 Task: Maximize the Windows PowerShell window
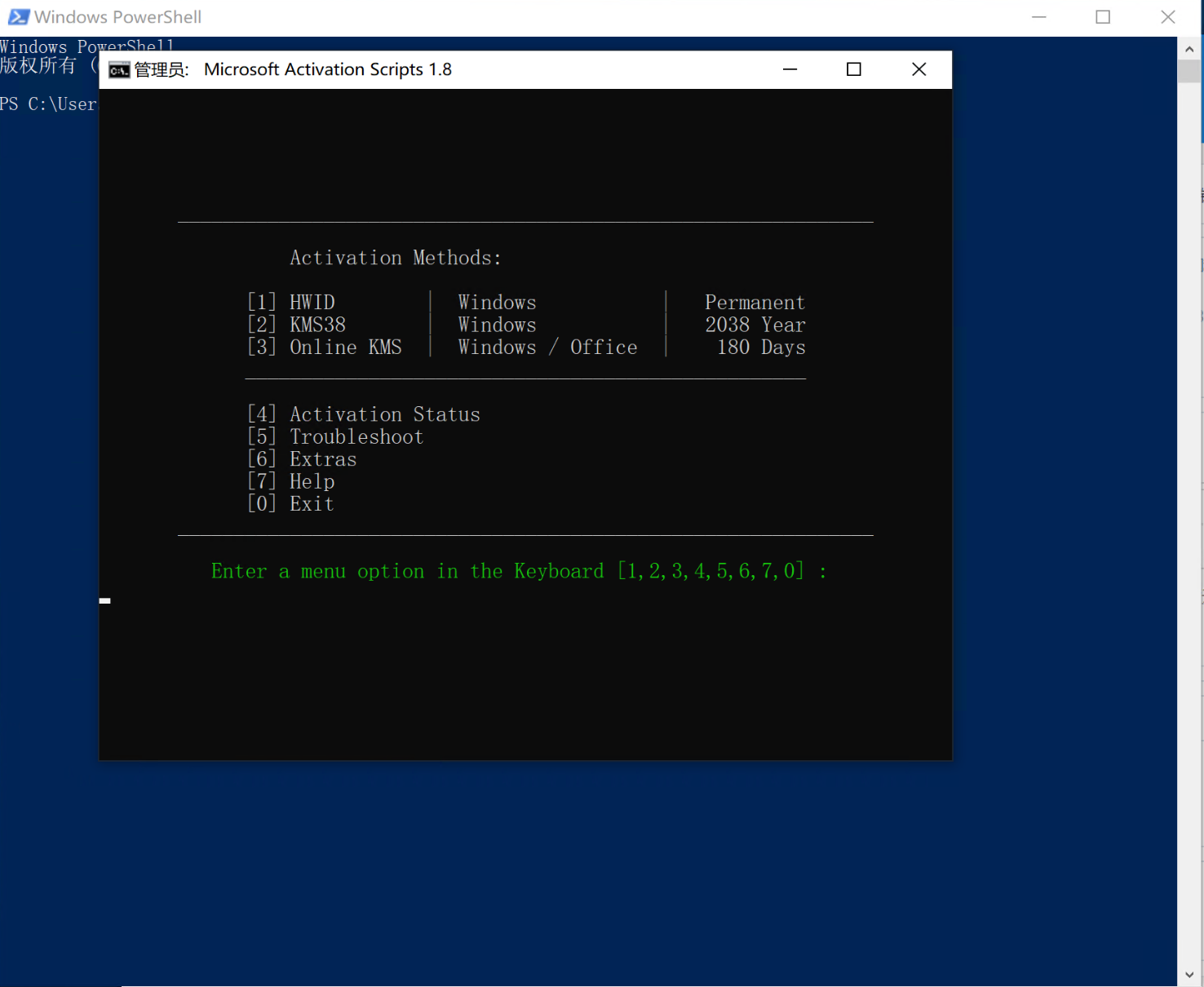point(1103,17)
